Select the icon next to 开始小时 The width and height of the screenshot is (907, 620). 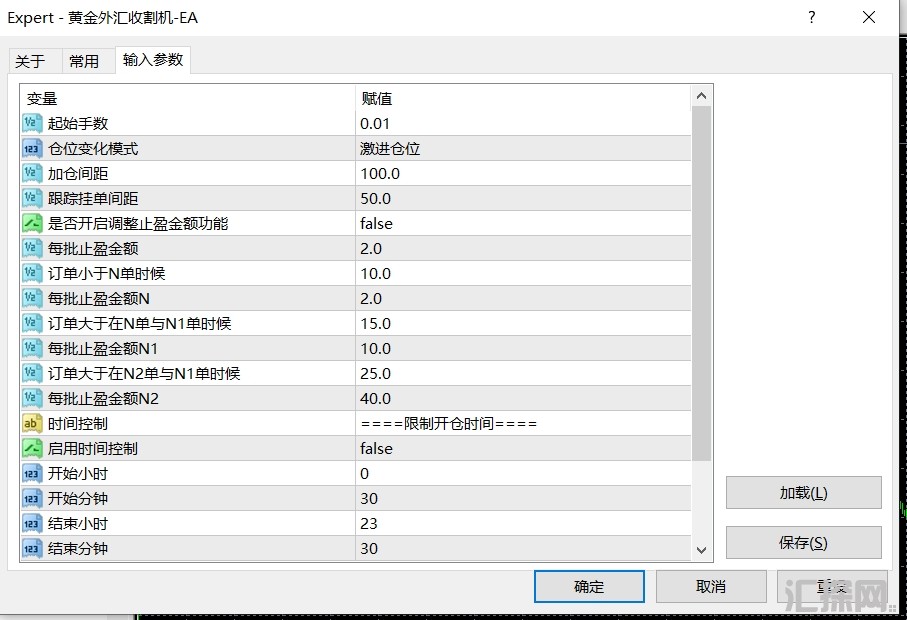pyautogui.click(x=31, y=473)
